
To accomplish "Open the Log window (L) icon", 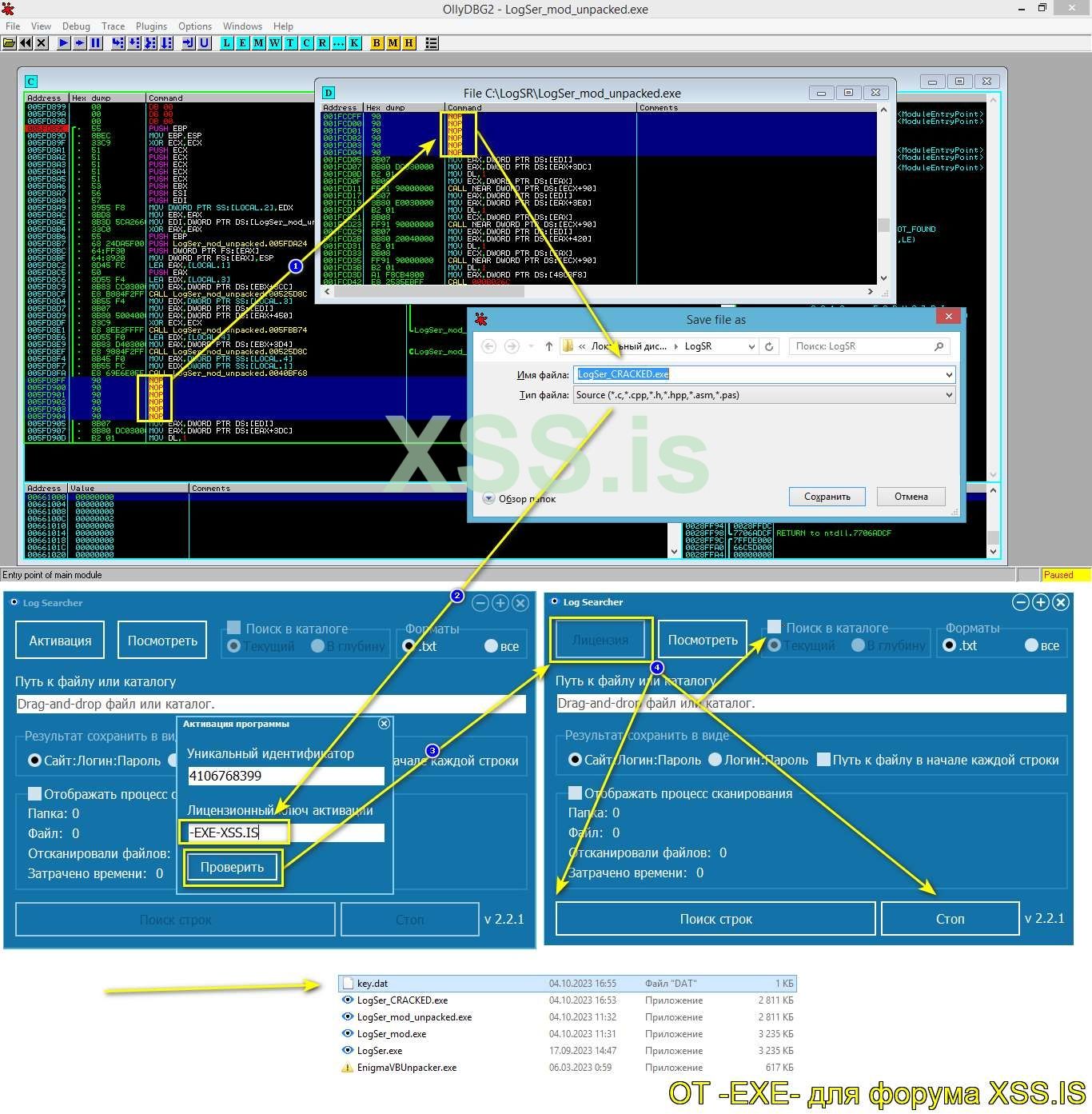I will point(227,43).
